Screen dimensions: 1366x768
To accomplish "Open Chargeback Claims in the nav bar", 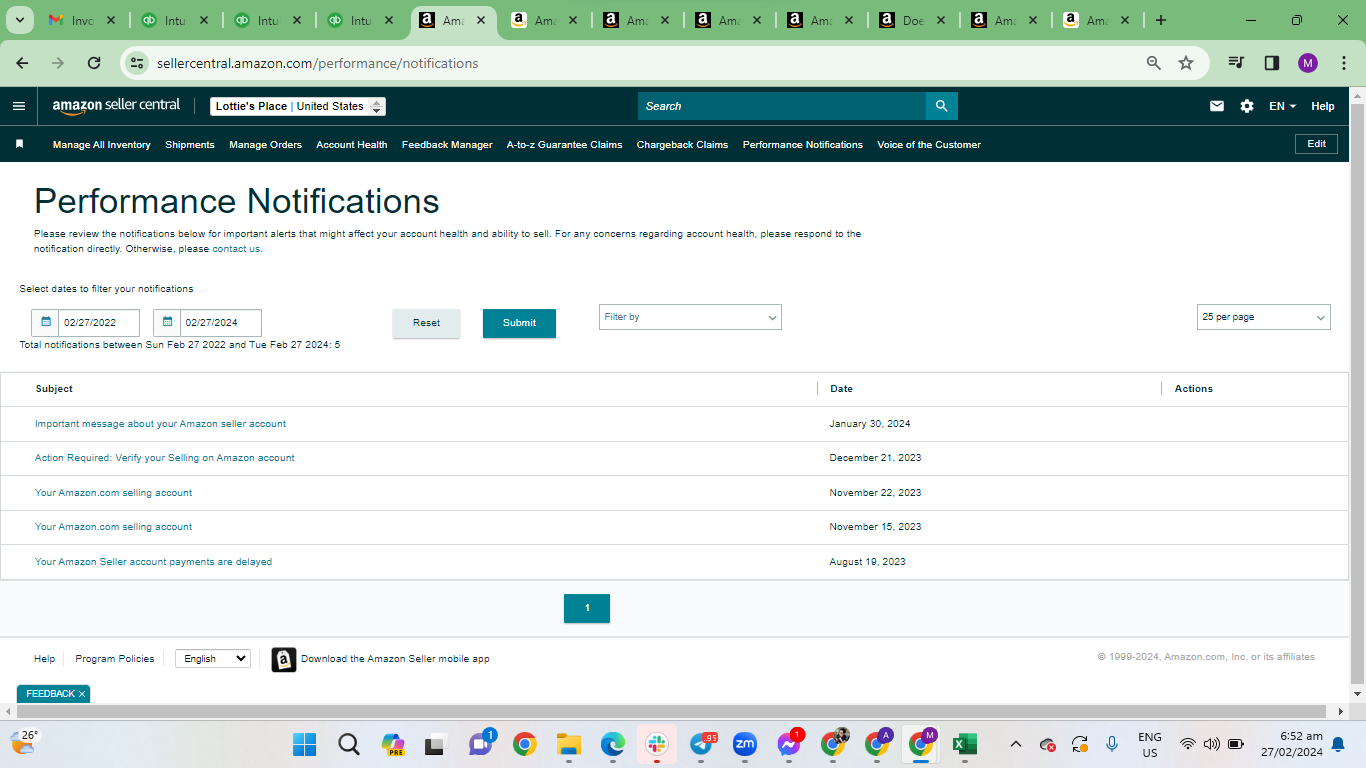I will [x=682, y=145].
